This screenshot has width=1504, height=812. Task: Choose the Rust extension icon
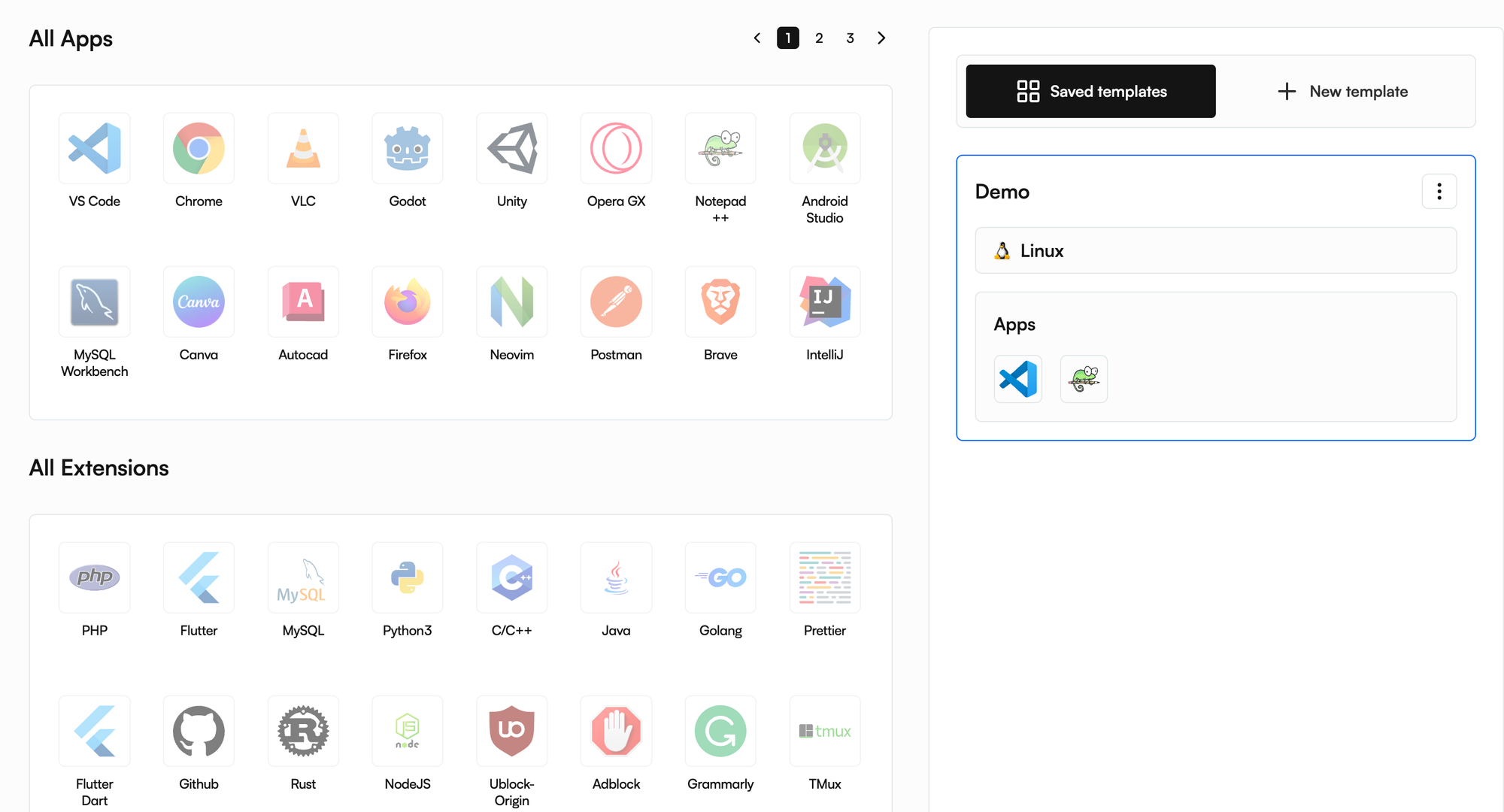point(303,731)
